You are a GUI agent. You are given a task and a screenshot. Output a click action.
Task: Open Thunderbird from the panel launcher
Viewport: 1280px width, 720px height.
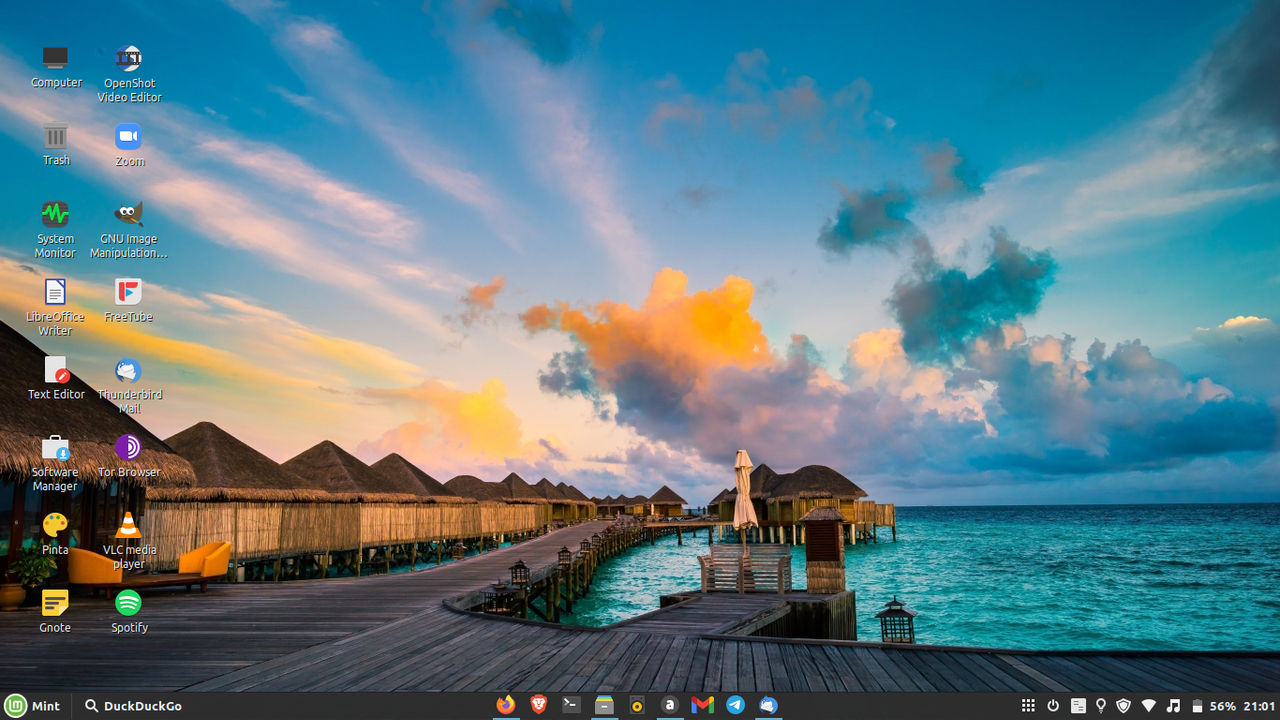coord(768,705)
